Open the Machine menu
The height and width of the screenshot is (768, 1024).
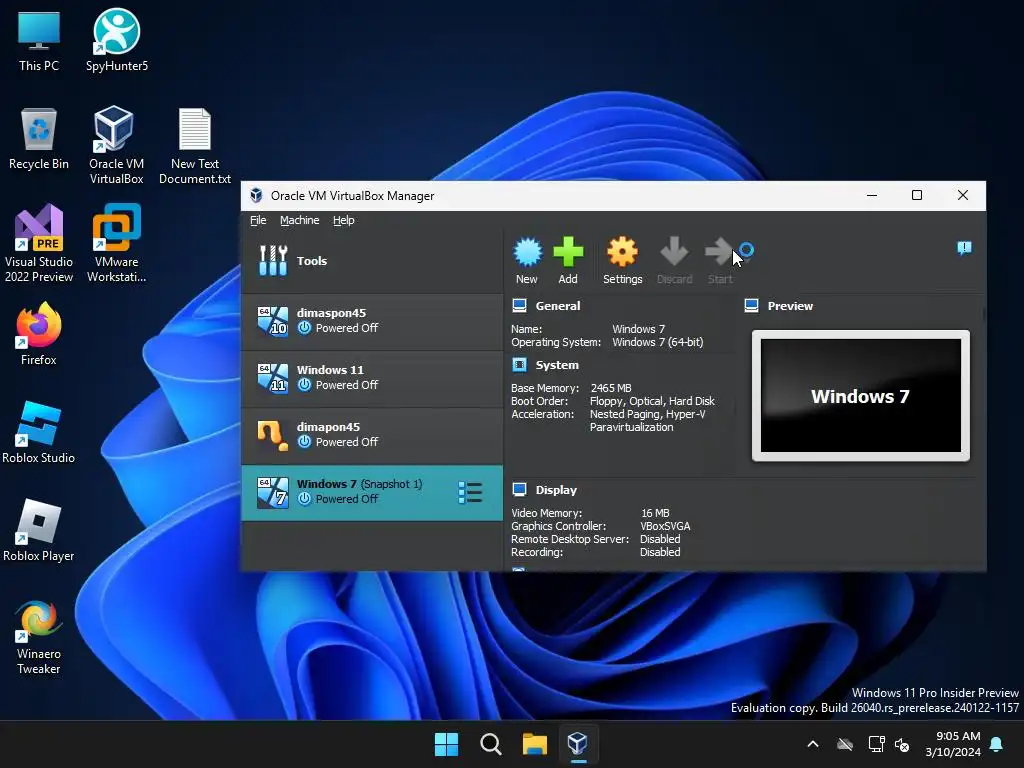click(x=300, y=220)
